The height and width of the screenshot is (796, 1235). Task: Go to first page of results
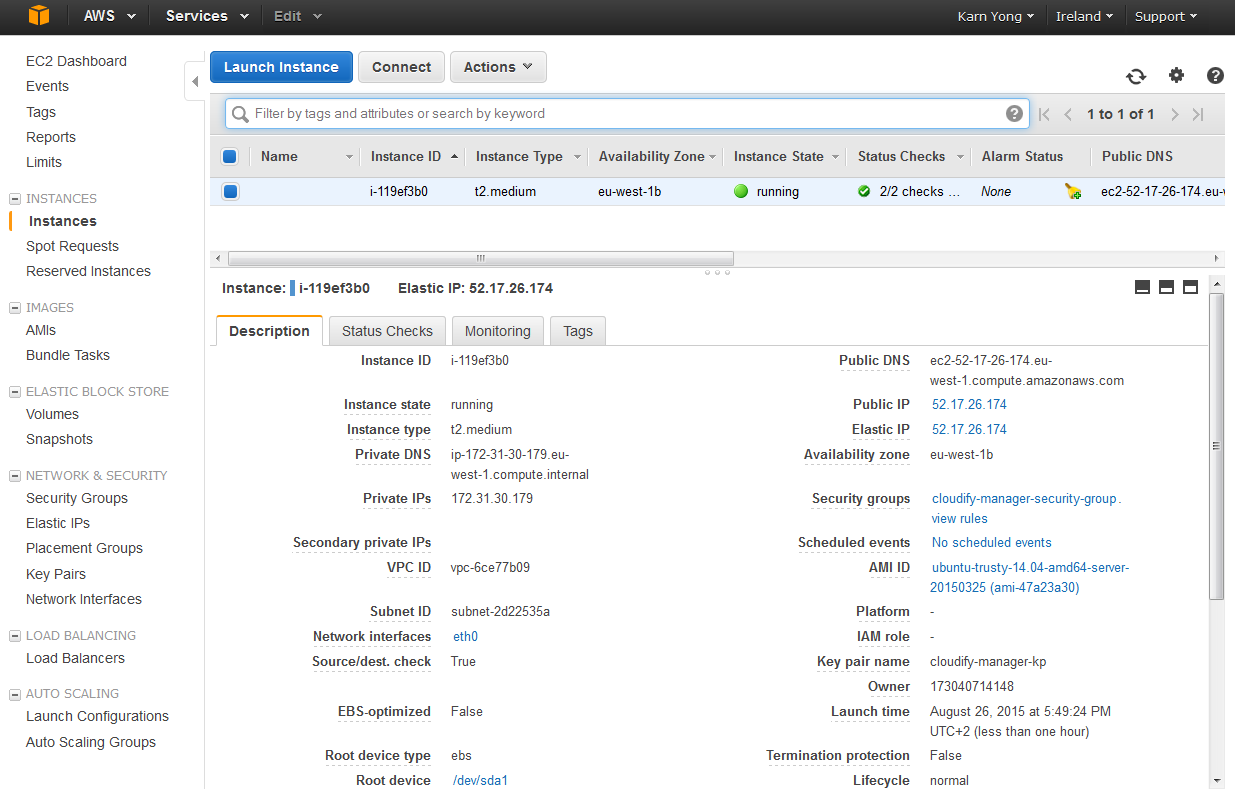[x=1044, y=114]
